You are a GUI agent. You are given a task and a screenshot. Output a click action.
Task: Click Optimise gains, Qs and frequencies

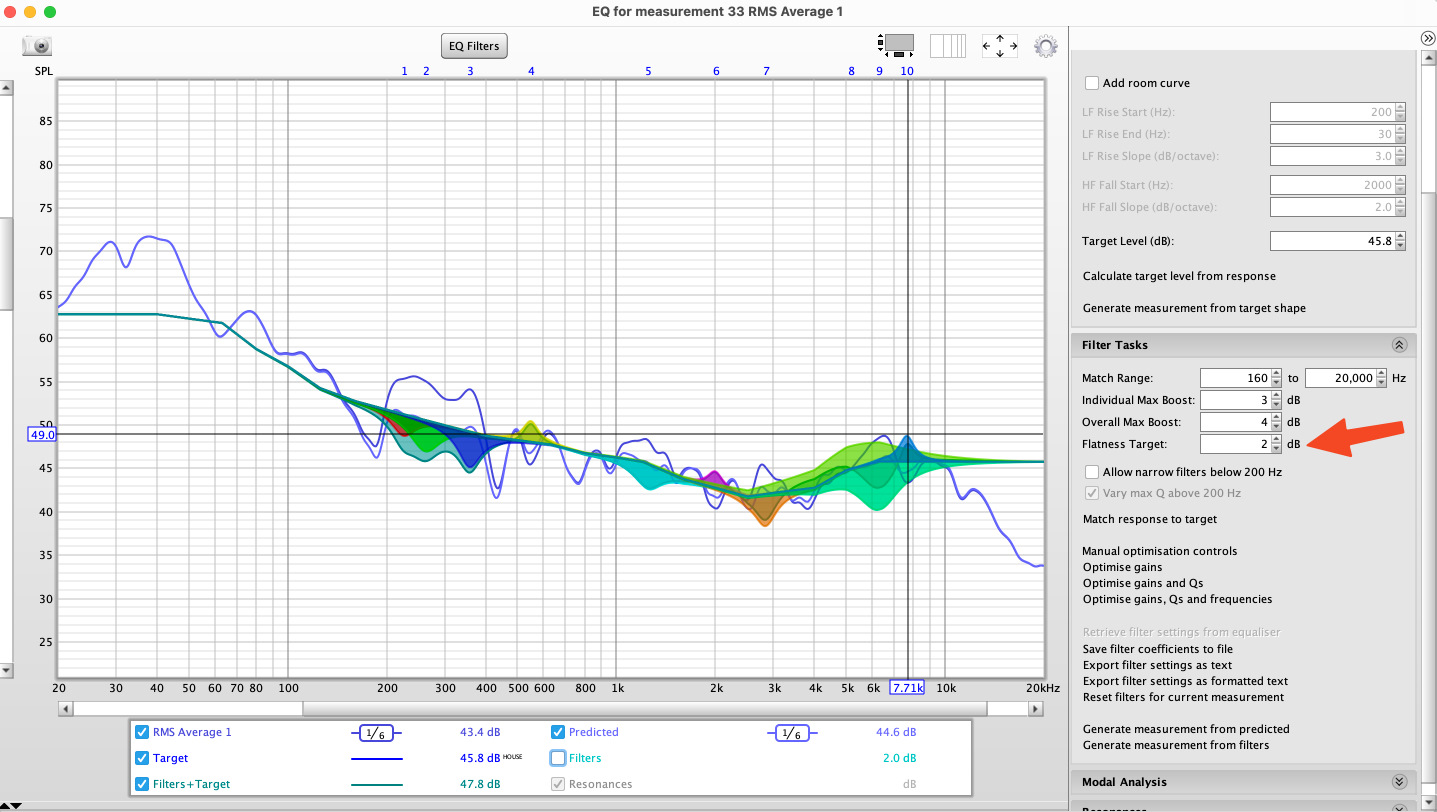1177,599
